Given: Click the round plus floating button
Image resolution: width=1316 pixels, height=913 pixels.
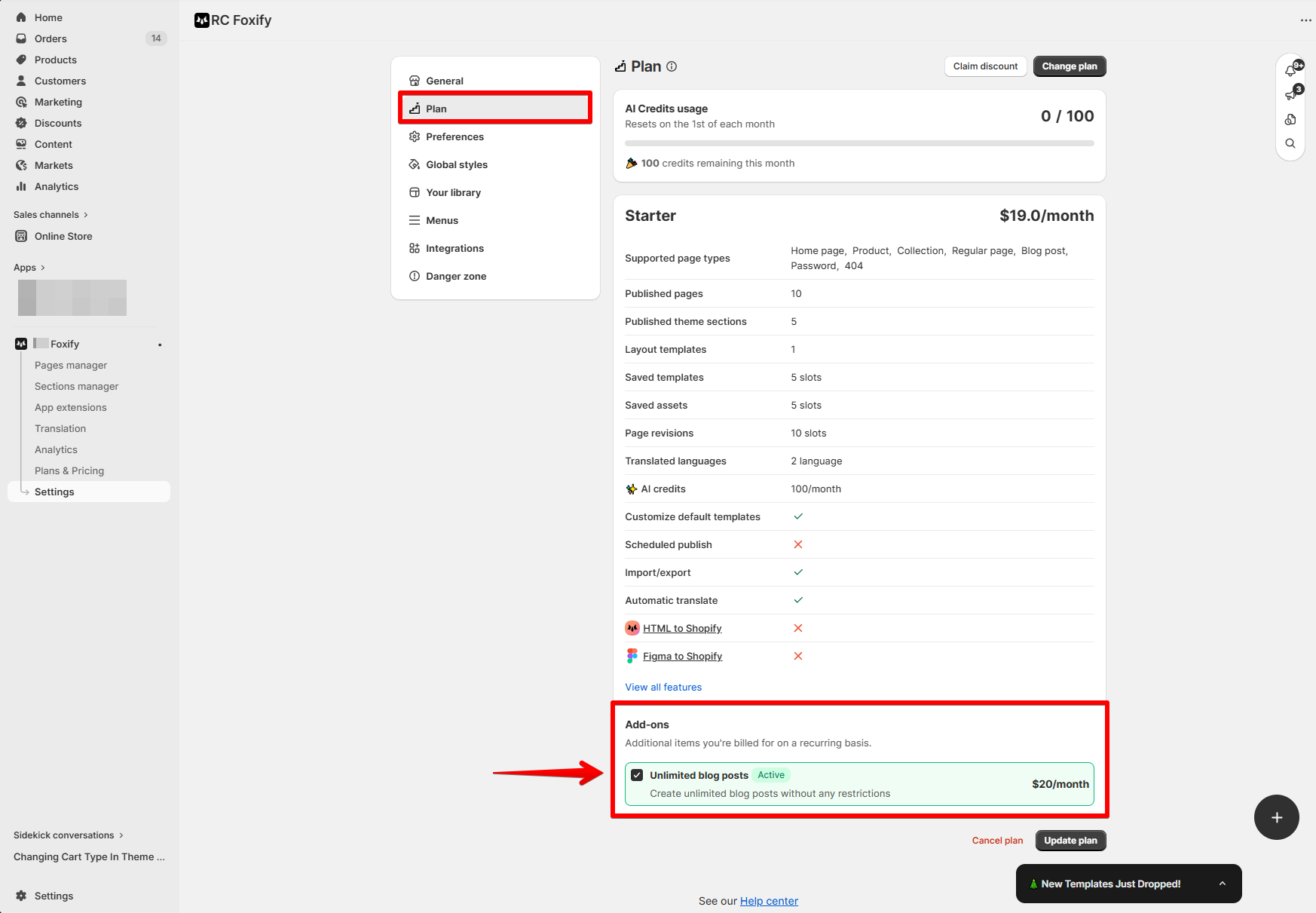Looking at the screenshot, I should [x=1276, y=817].
